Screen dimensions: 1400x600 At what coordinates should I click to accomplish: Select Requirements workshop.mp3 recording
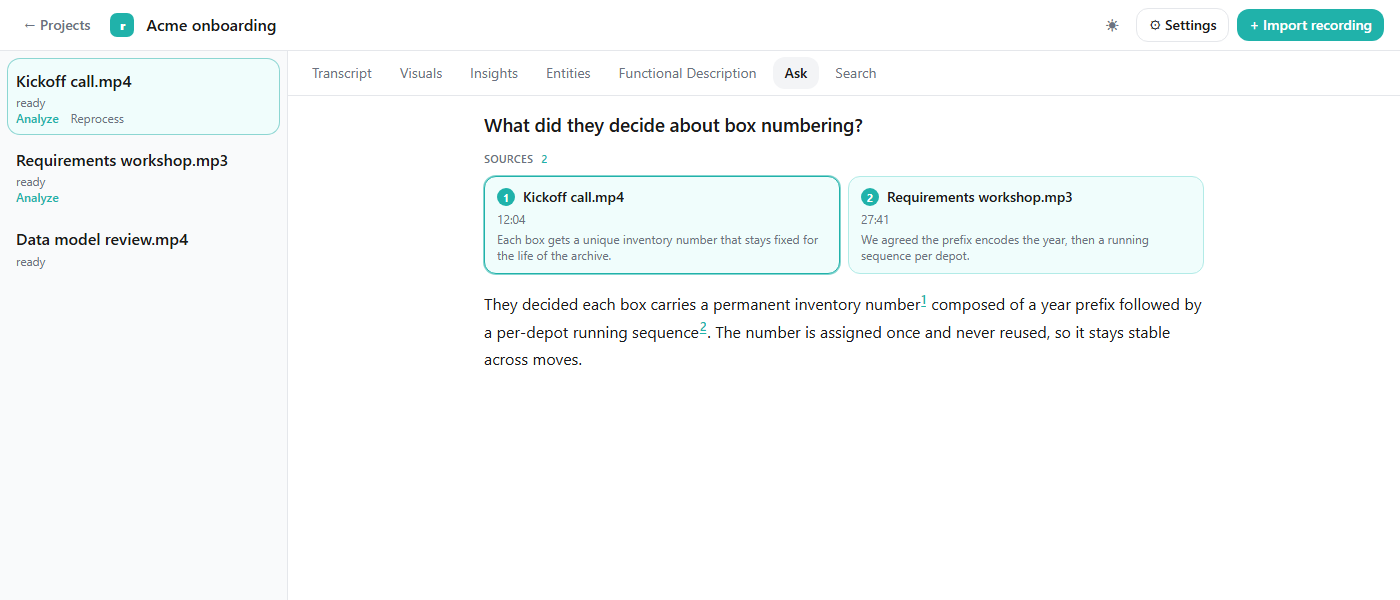143,177
